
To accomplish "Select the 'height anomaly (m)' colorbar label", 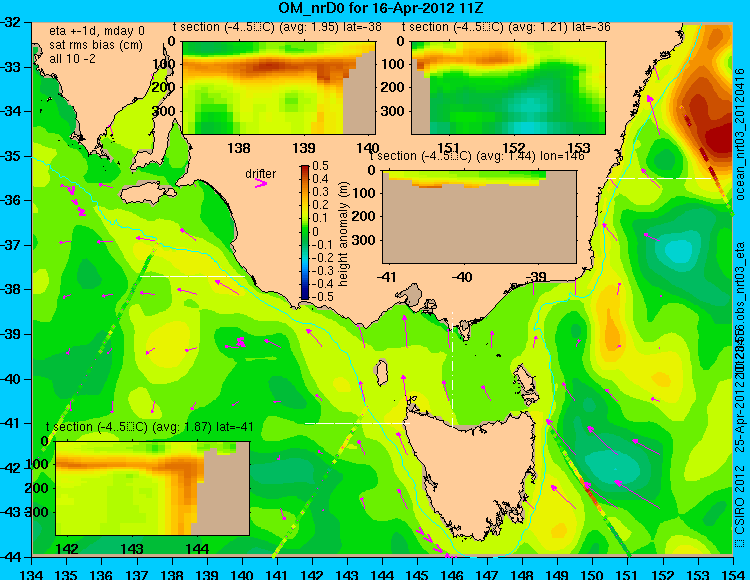I will pos(343,234).
